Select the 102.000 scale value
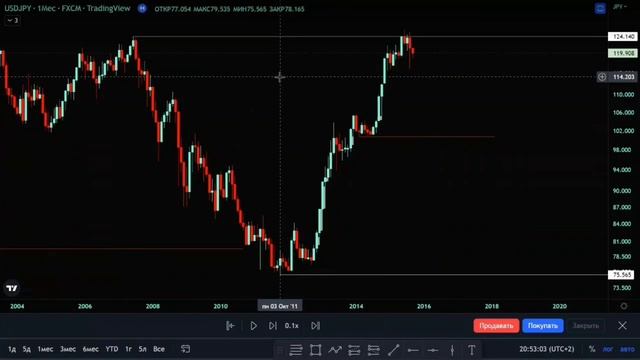The image size is (640, 360). (x=623, y=131)
